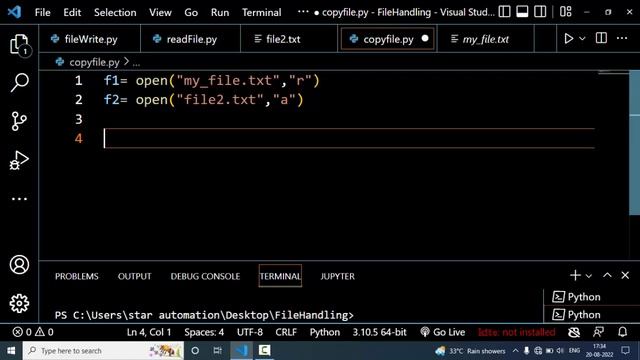Open the Terminal menu
640x360 pixels.
pyautogui.click(x=261, y=12)
